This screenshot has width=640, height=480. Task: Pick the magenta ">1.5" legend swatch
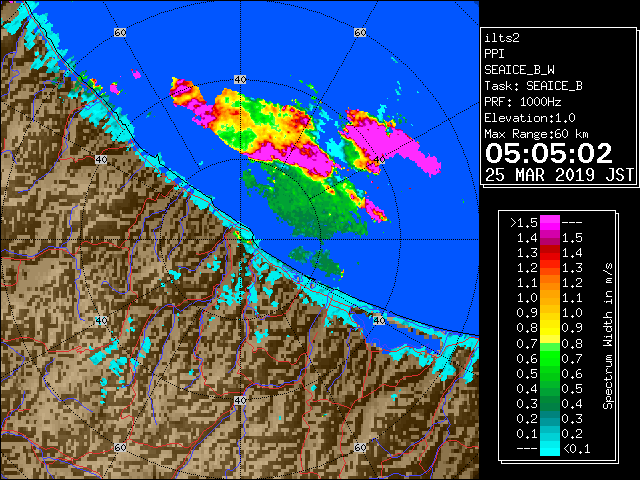point(550,223)
